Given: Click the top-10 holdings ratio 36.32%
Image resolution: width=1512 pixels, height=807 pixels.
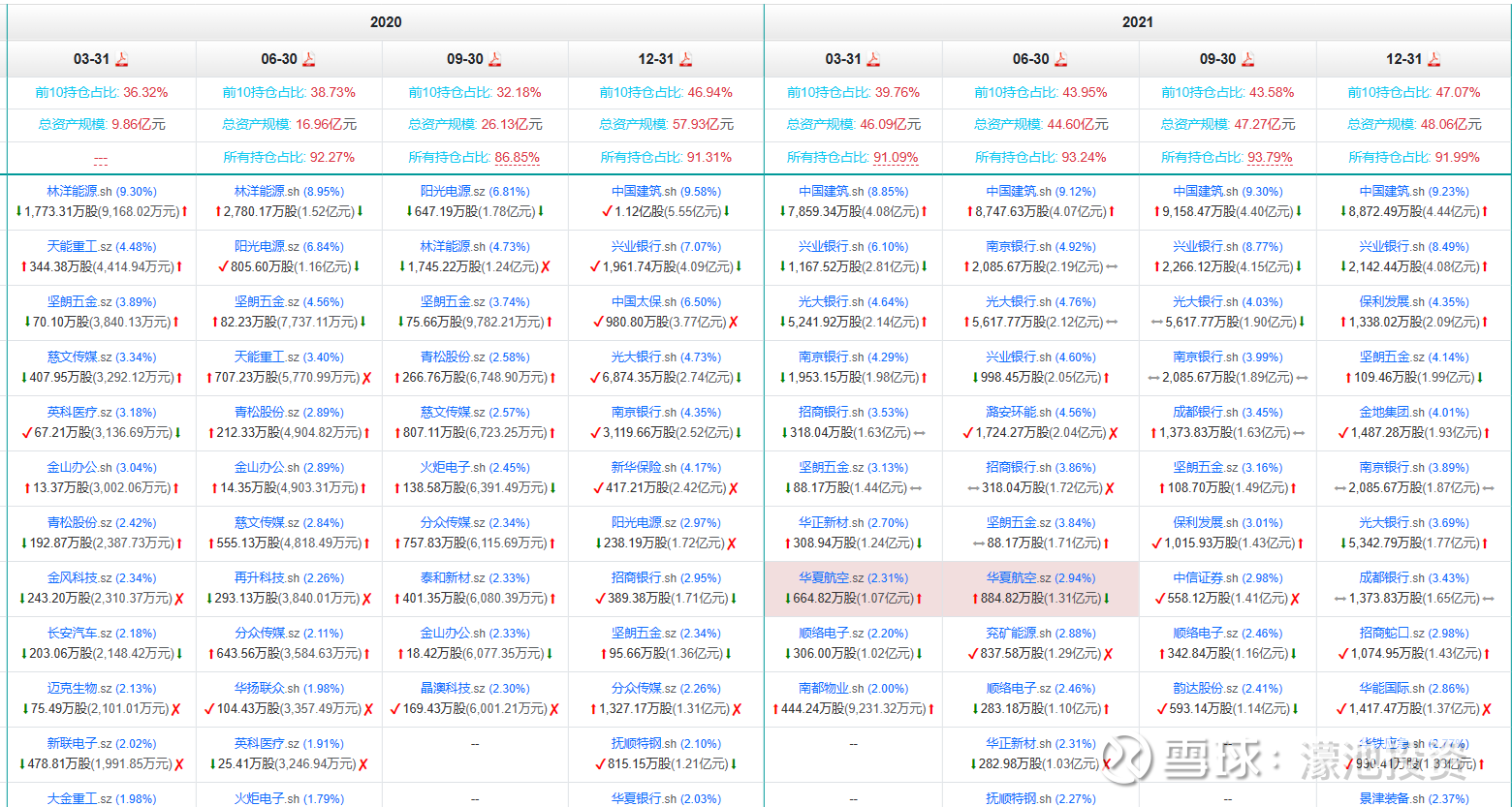Looking at the screenshot, I should (x=145, y=93).
